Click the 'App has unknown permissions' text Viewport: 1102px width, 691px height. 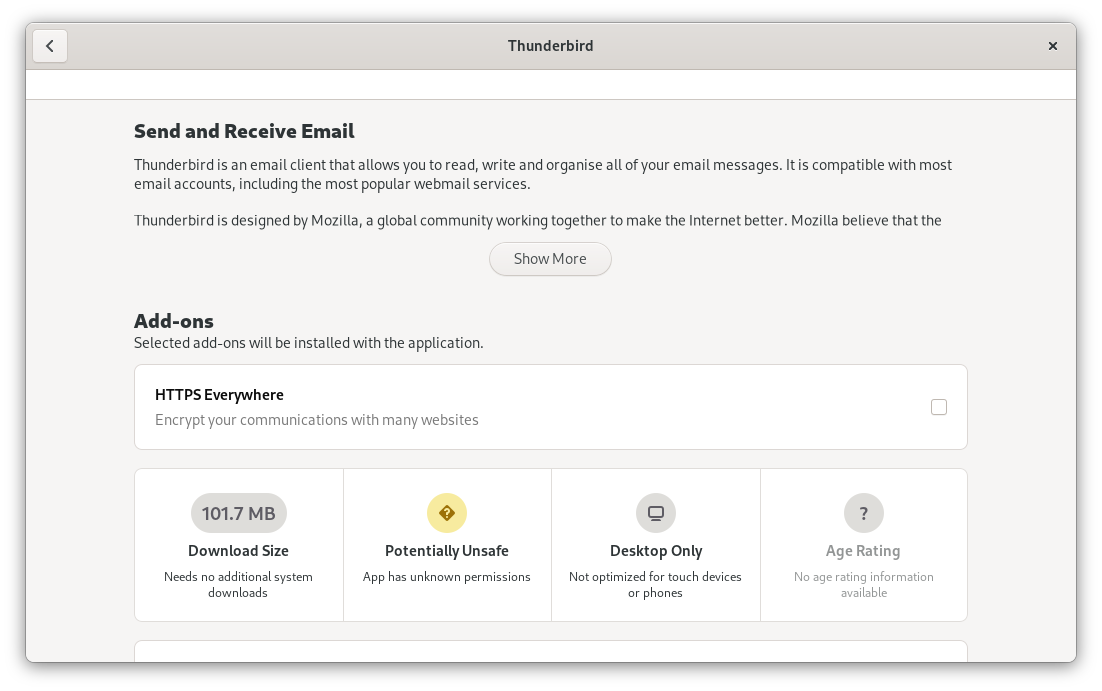click(x=446, y=576)
